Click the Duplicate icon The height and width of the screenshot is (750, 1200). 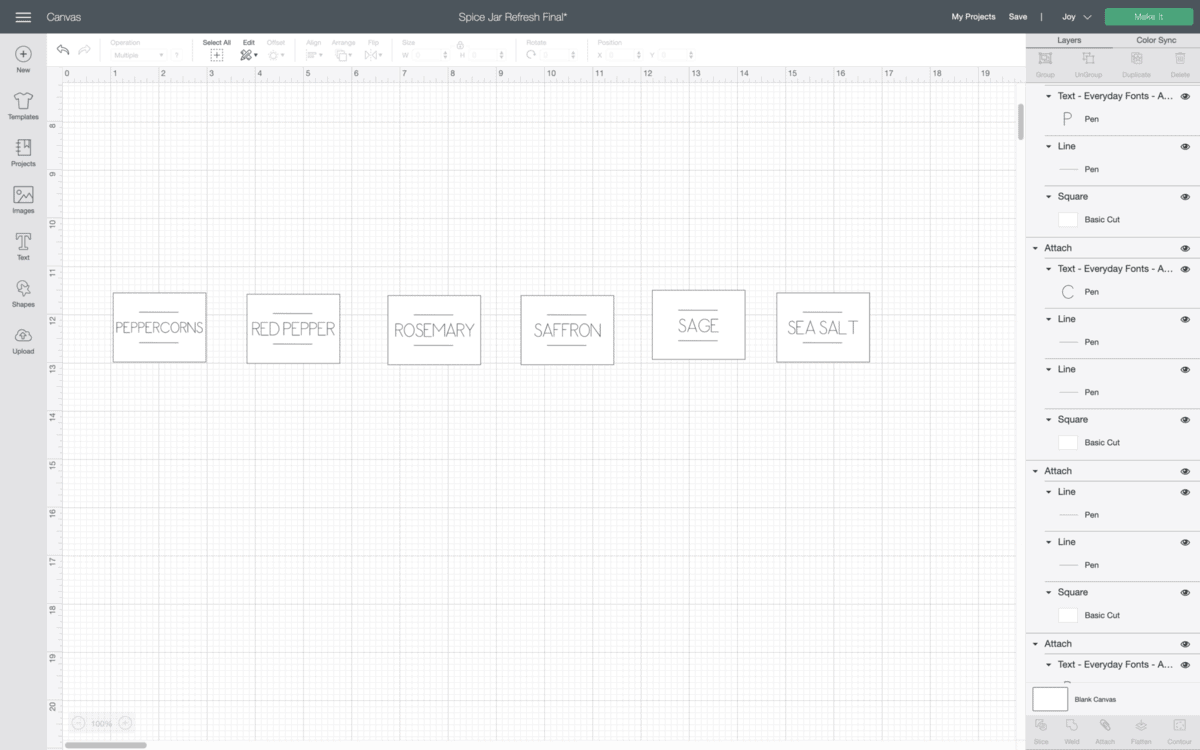coord(1136,60)
